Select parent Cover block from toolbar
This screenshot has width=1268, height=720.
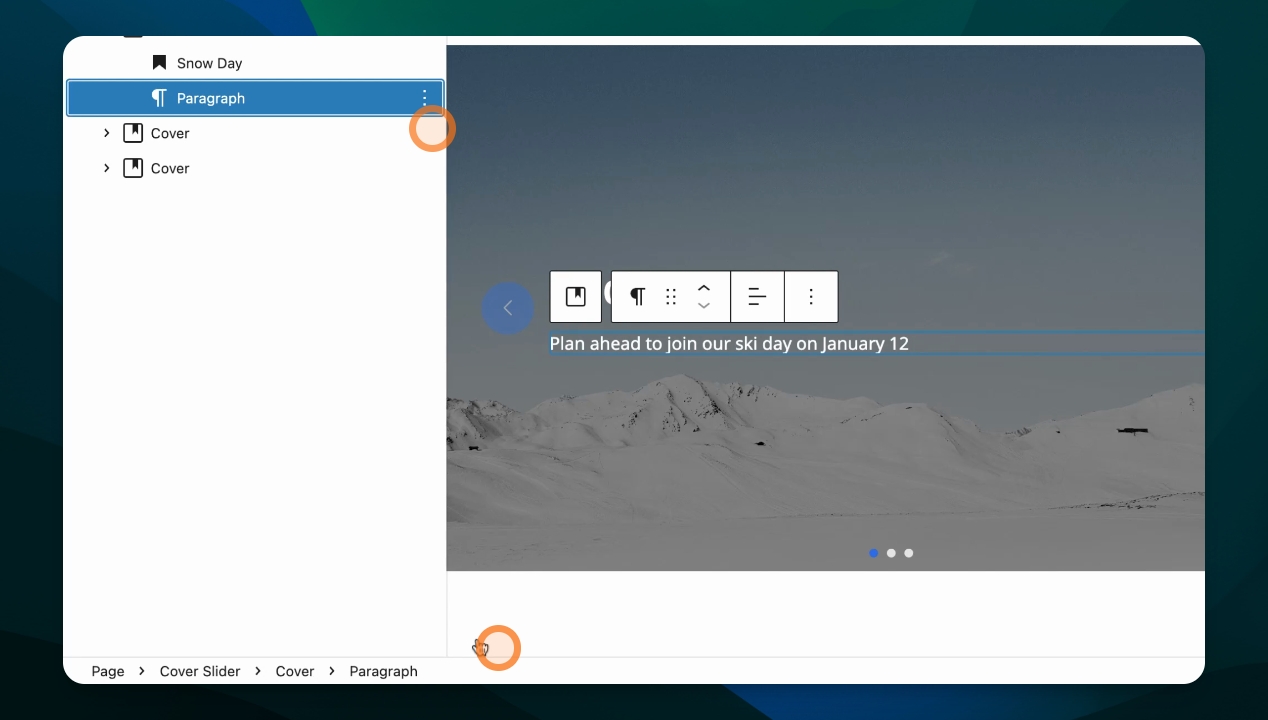click(x=576, y=297)
